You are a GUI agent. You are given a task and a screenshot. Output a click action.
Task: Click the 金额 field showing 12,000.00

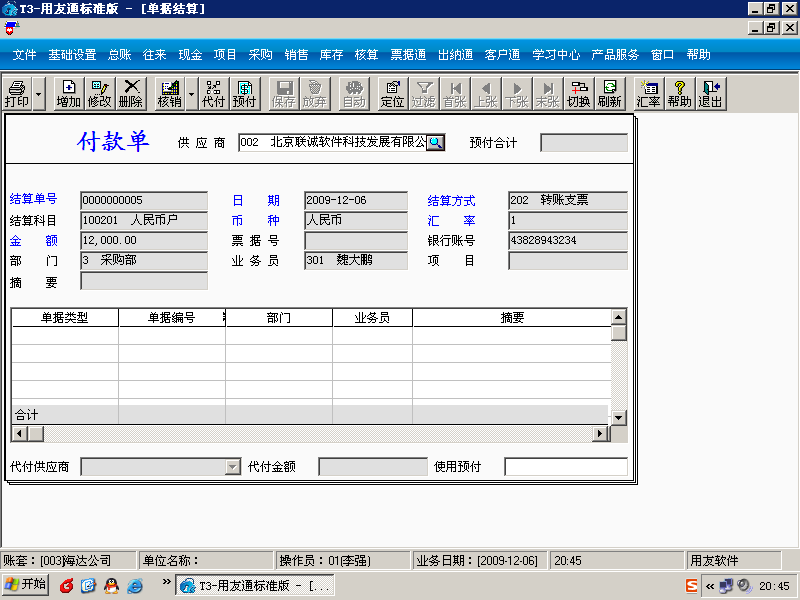[144, 240]
